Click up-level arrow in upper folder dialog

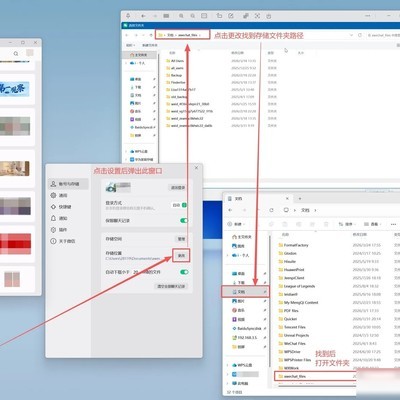151,35
